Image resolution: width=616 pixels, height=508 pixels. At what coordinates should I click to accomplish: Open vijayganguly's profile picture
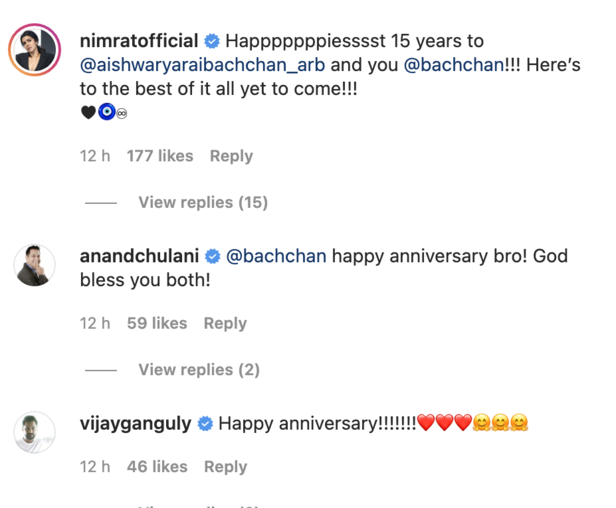(x=34, y=432)
